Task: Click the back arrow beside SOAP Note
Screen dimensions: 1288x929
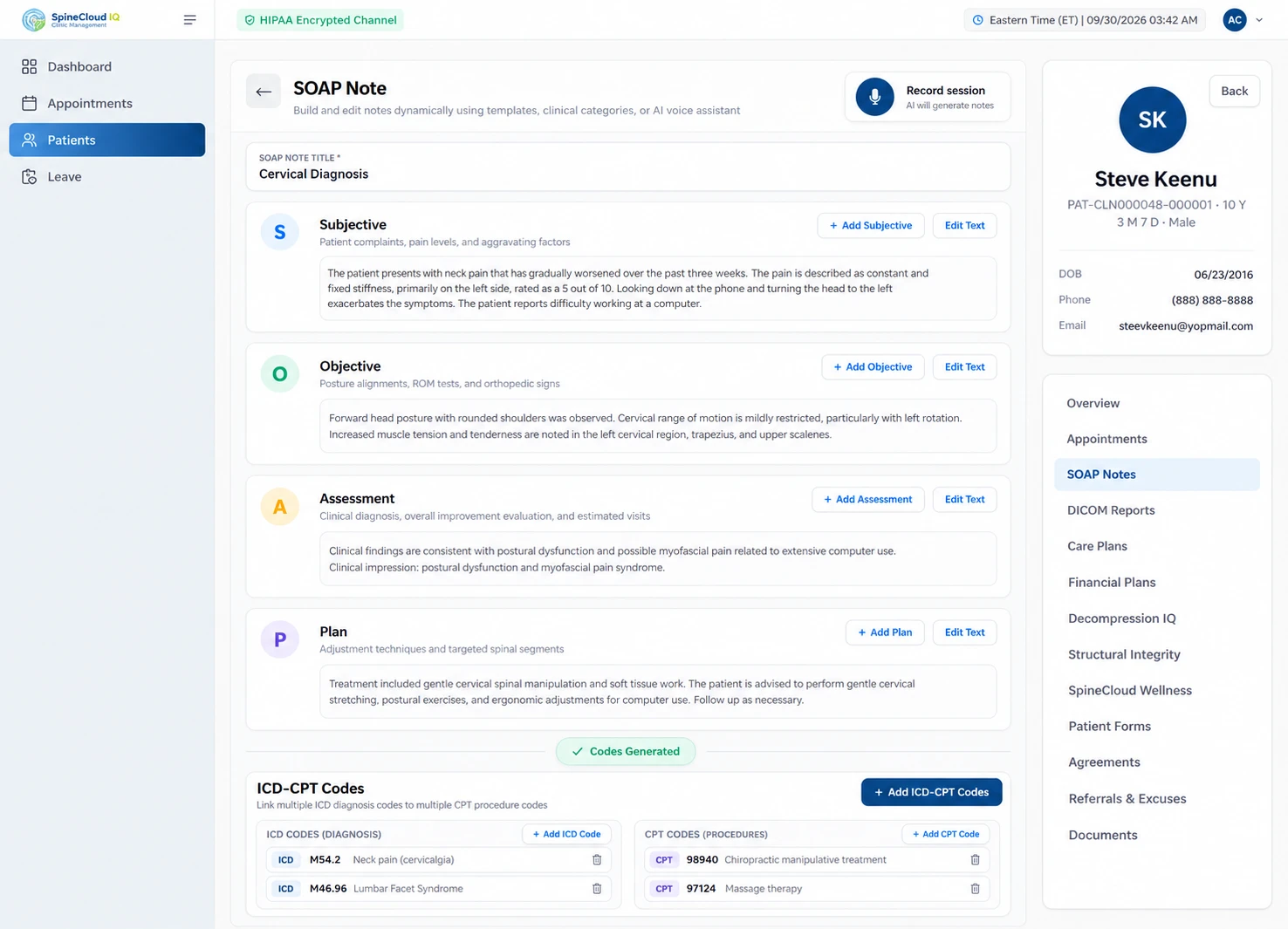Action: point(264,92)
